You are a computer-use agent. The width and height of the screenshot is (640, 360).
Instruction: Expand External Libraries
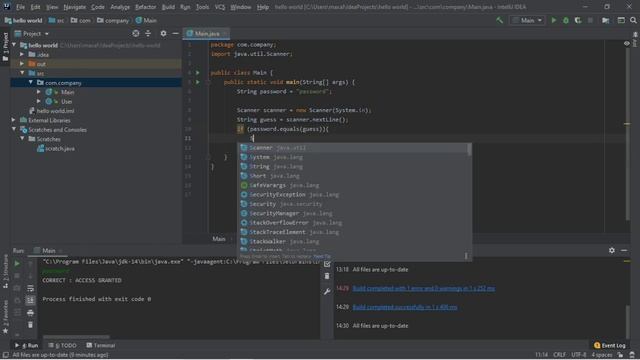(x=14, y=120)
